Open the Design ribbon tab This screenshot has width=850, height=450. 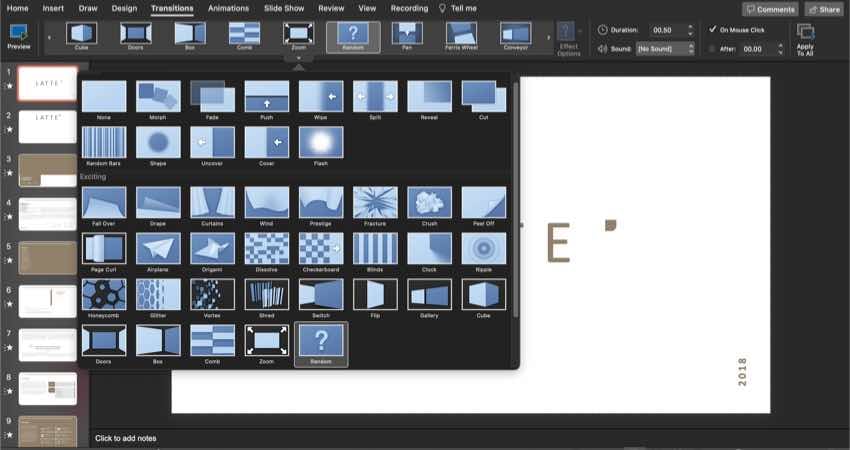125,8
